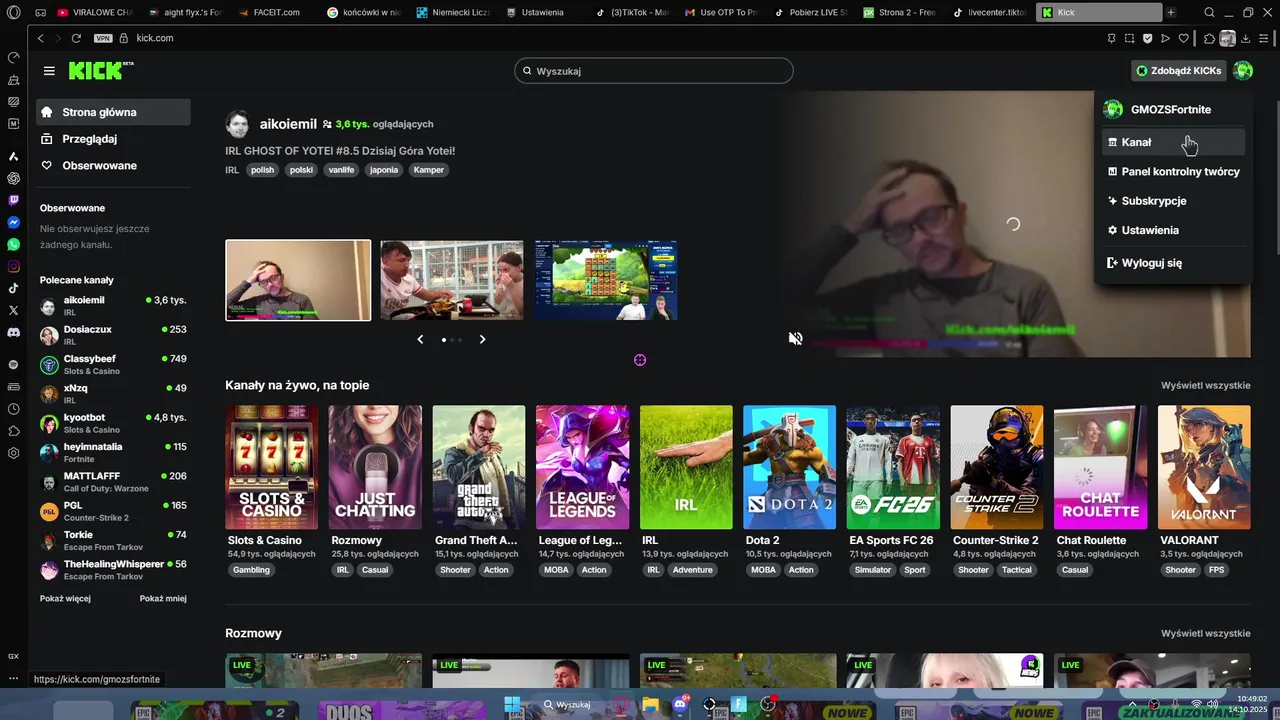Go to Strona główna in the sidebar
1280x720 pixels.
click(x=113, y=112)
